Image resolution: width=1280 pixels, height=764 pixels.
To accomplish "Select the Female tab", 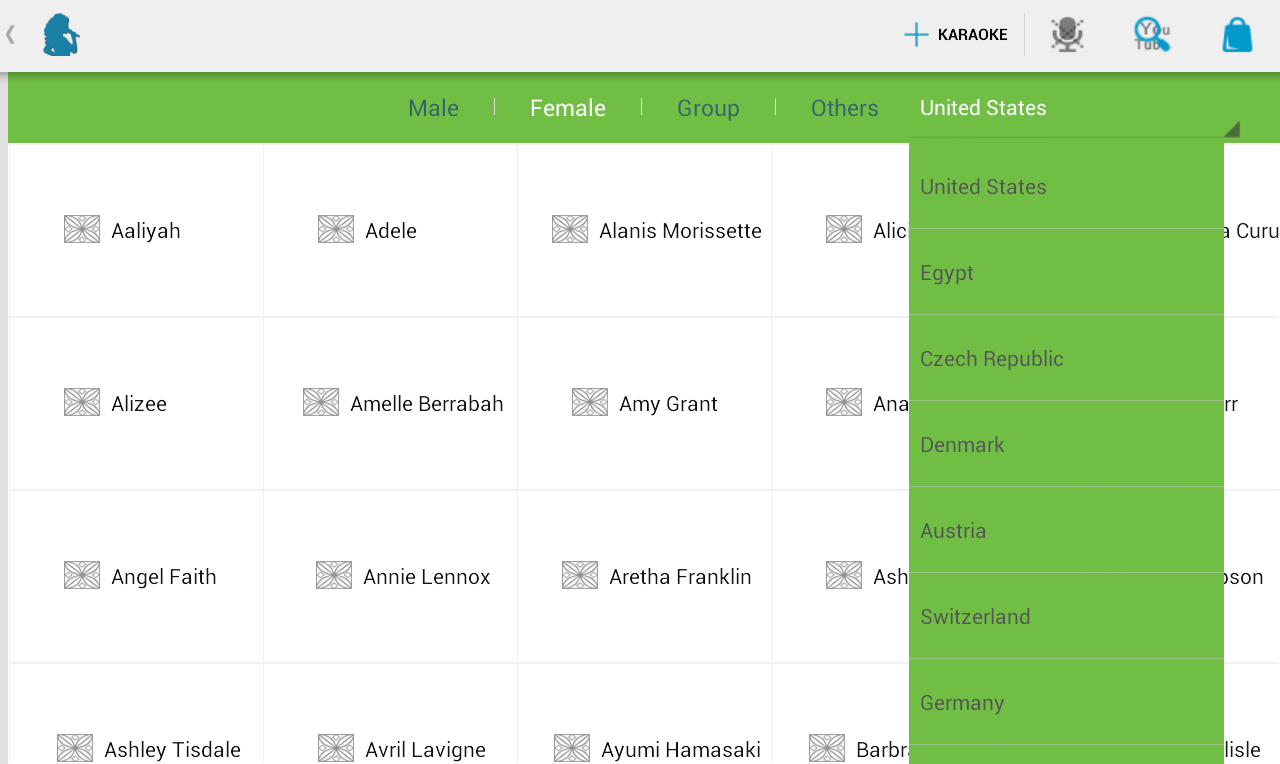I will click(568, 108).
